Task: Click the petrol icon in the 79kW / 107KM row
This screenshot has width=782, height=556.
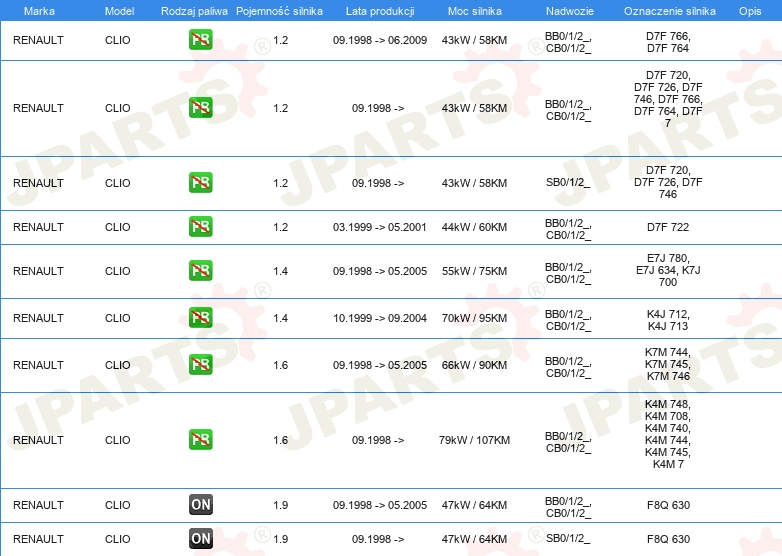Action: [201, 440]
